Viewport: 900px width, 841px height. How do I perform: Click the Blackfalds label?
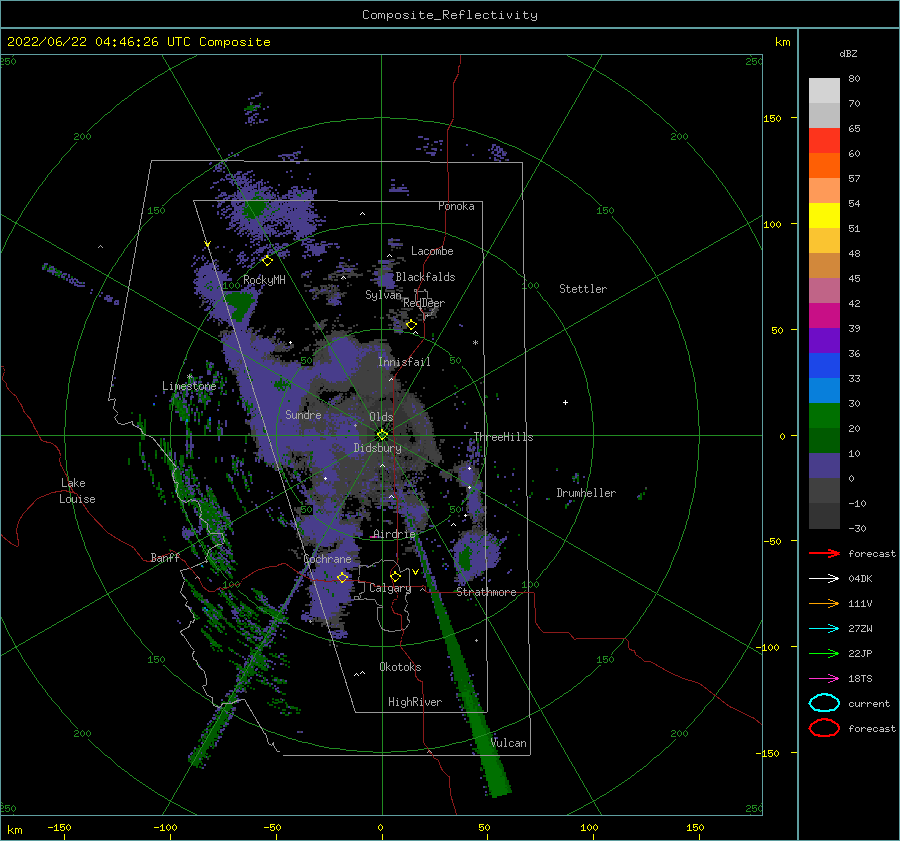[425, 277]
